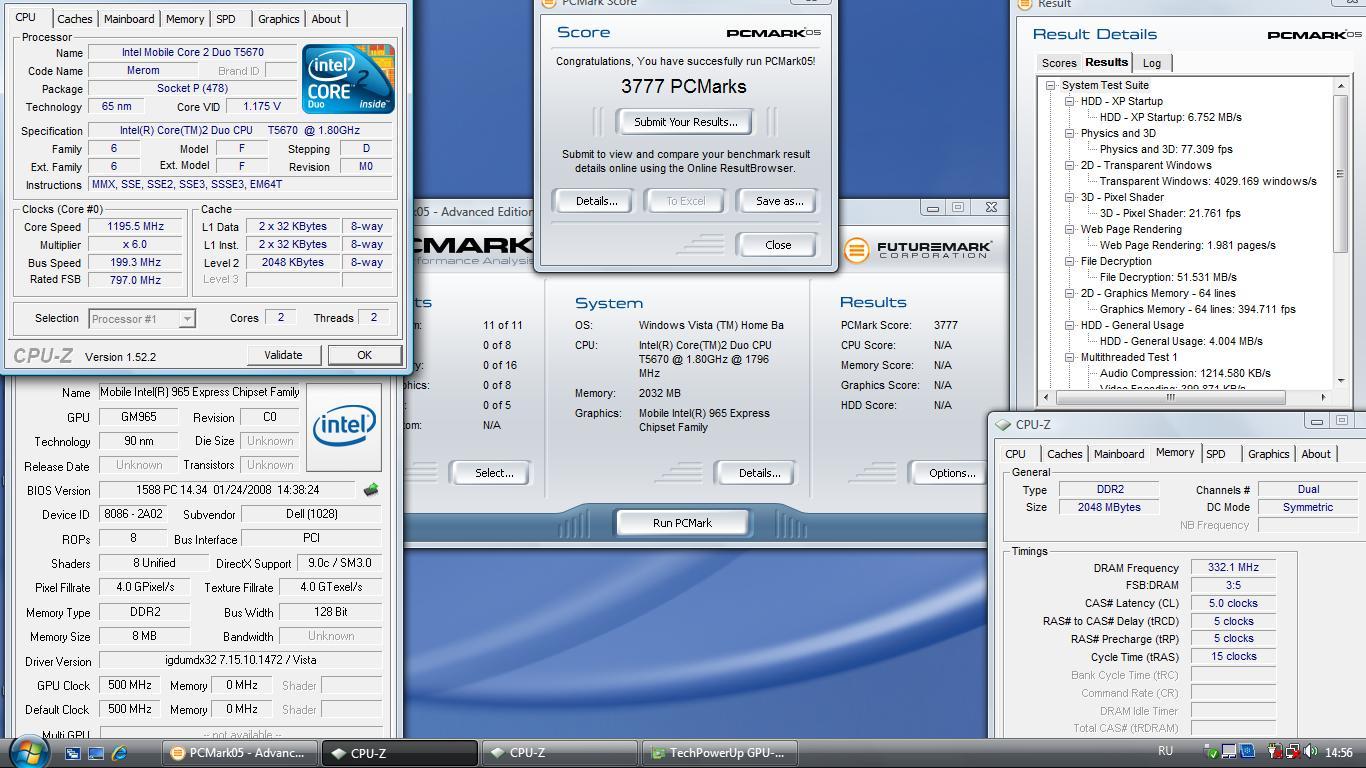Switch to Log tab in Result Details
Viewport: 1366px width, 768px height.
click(1152, 63)
